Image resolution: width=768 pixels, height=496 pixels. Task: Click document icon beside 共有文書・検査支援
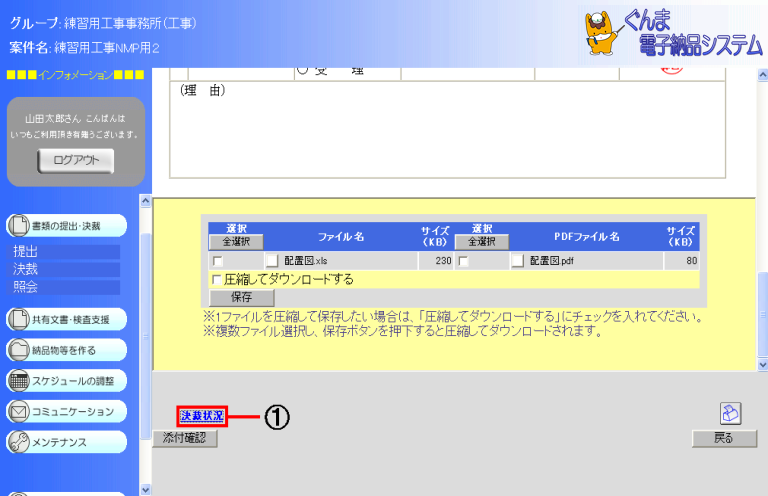[x=19, y=319]
